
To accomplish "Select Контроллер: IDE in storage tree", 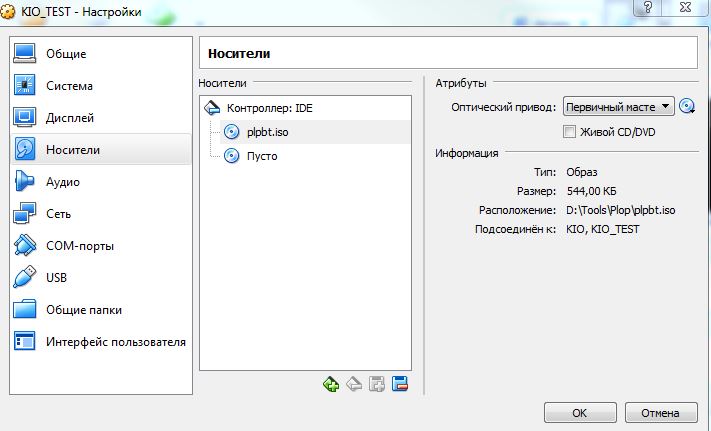I will pyautogui.click(x=275, y=108).
